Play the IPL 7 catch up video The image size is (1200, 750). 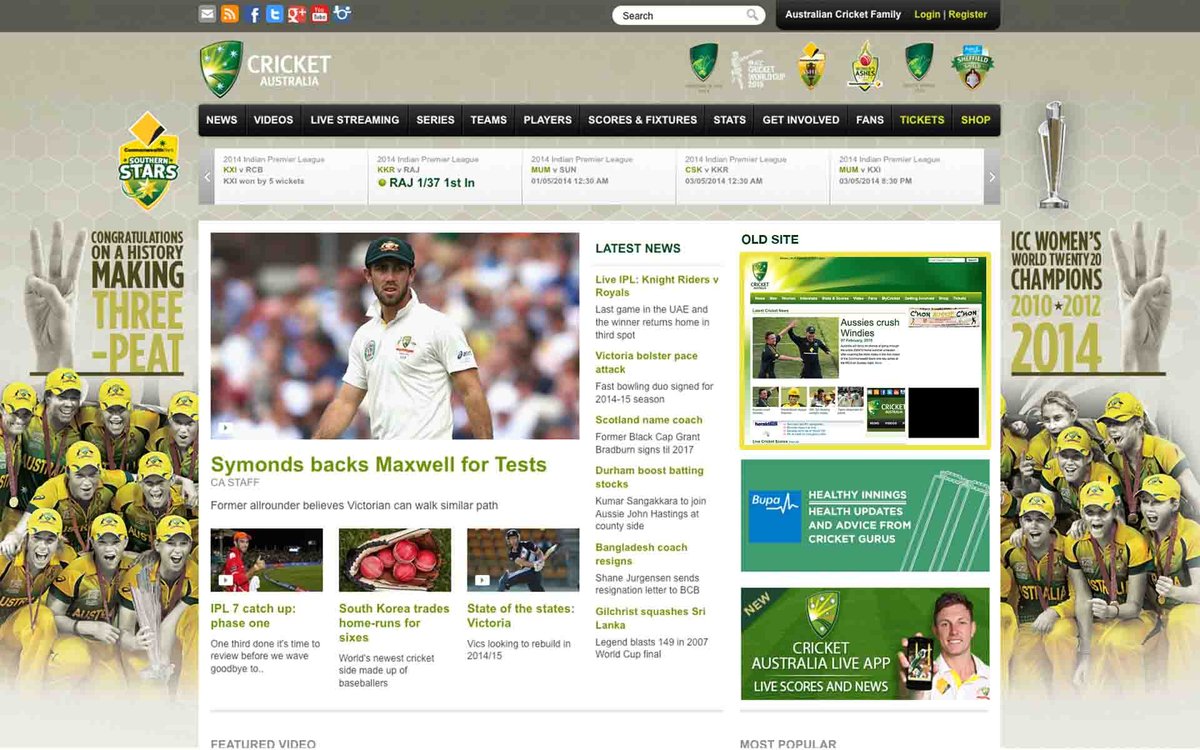(x=226, y=580)
